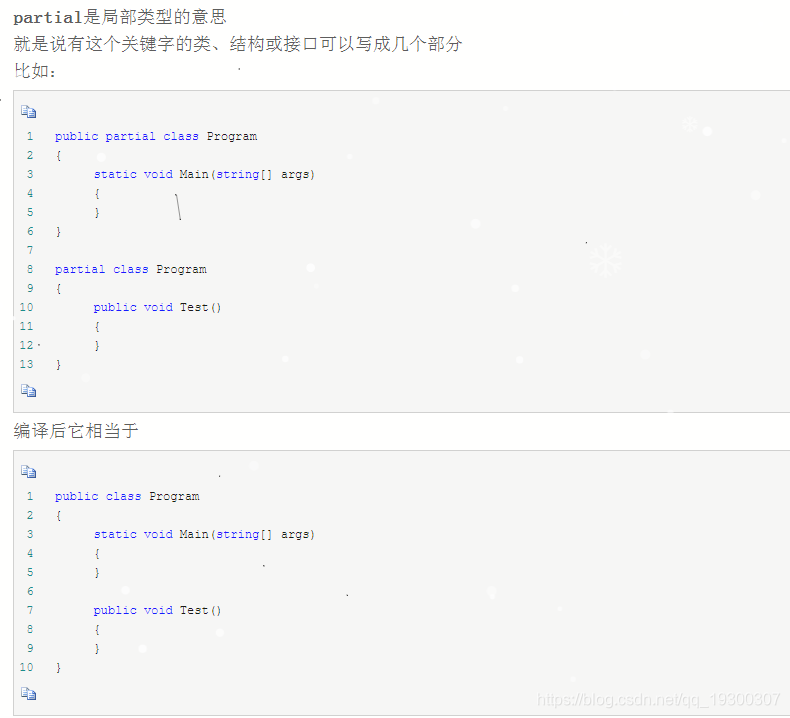Click the heading 'partial是局部类型的意思'
This screenshot has height=718, width=790.
pyautogui.click(x=120, y=17)
